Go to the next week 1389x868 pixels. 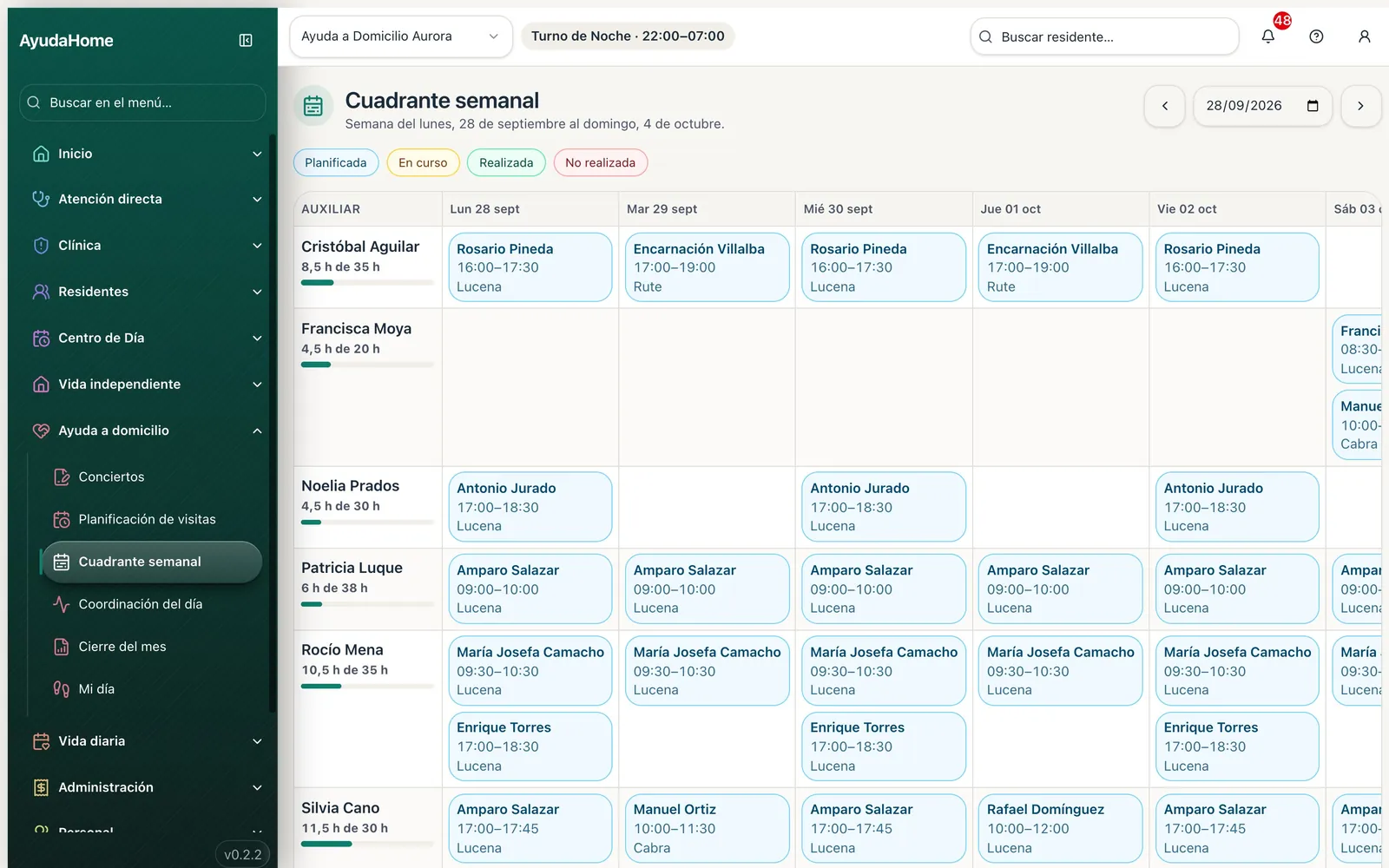1360,106
